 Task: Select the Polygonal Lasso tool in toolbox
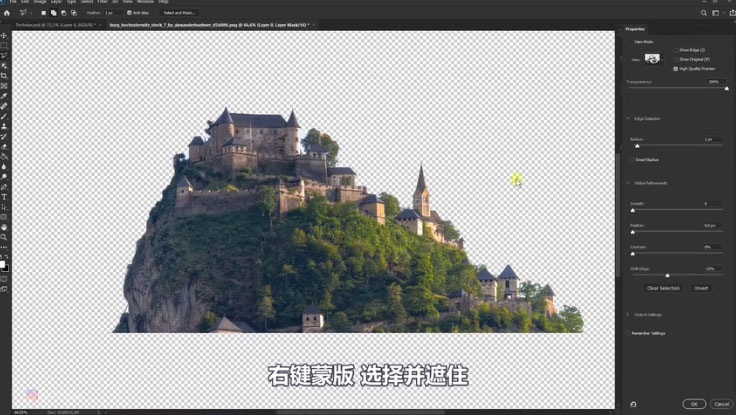4,56
